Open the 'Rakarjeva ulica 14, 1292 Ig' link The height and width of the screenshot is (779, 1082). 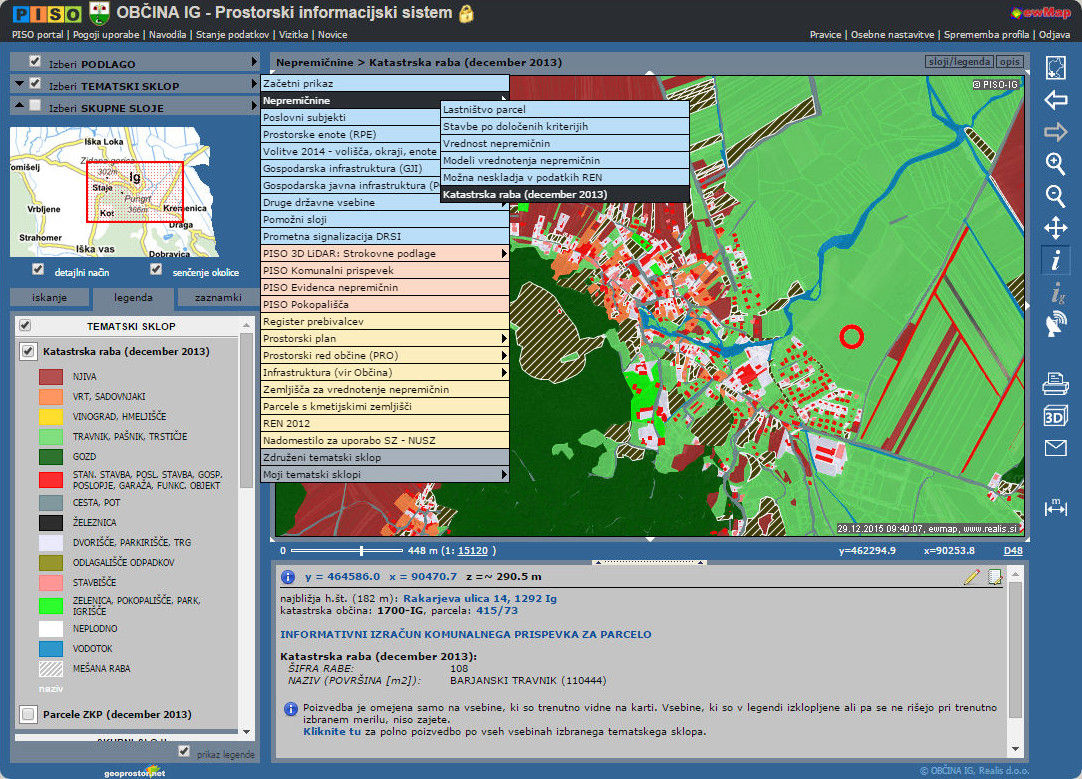pyautogui.click(x=479, y=597)
